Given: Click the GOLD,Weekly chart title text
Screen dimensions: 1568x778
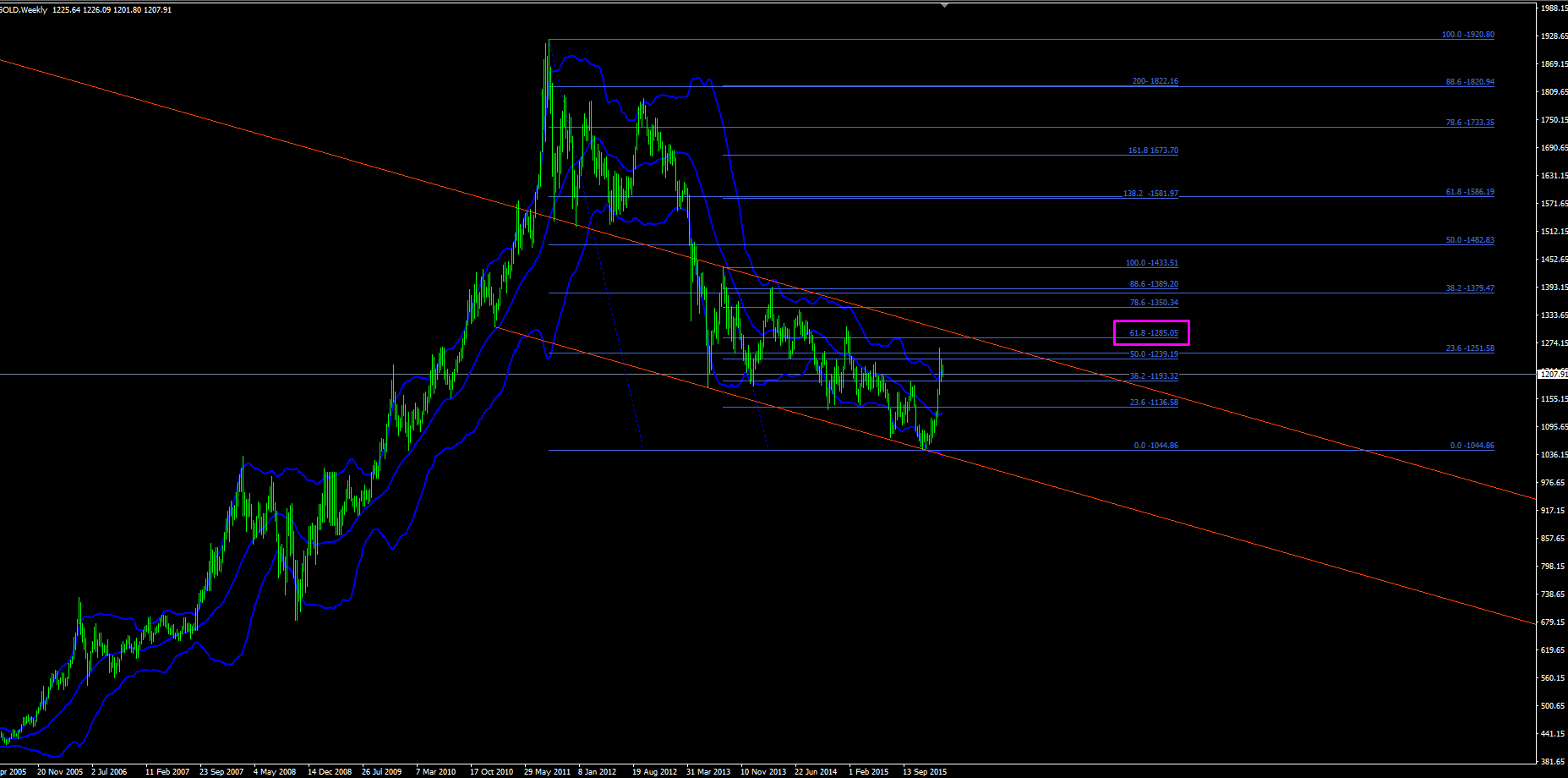Looking at the screenshot, I should point(24,10).
